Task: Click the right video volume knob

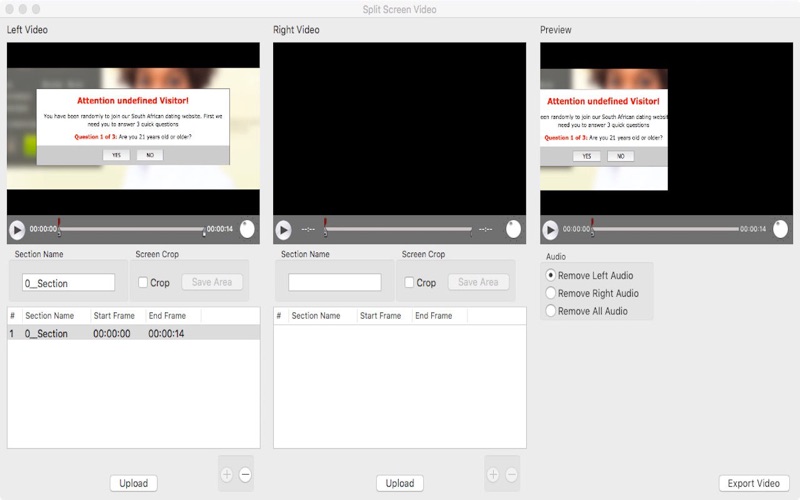Action: [x=512, y=229]
